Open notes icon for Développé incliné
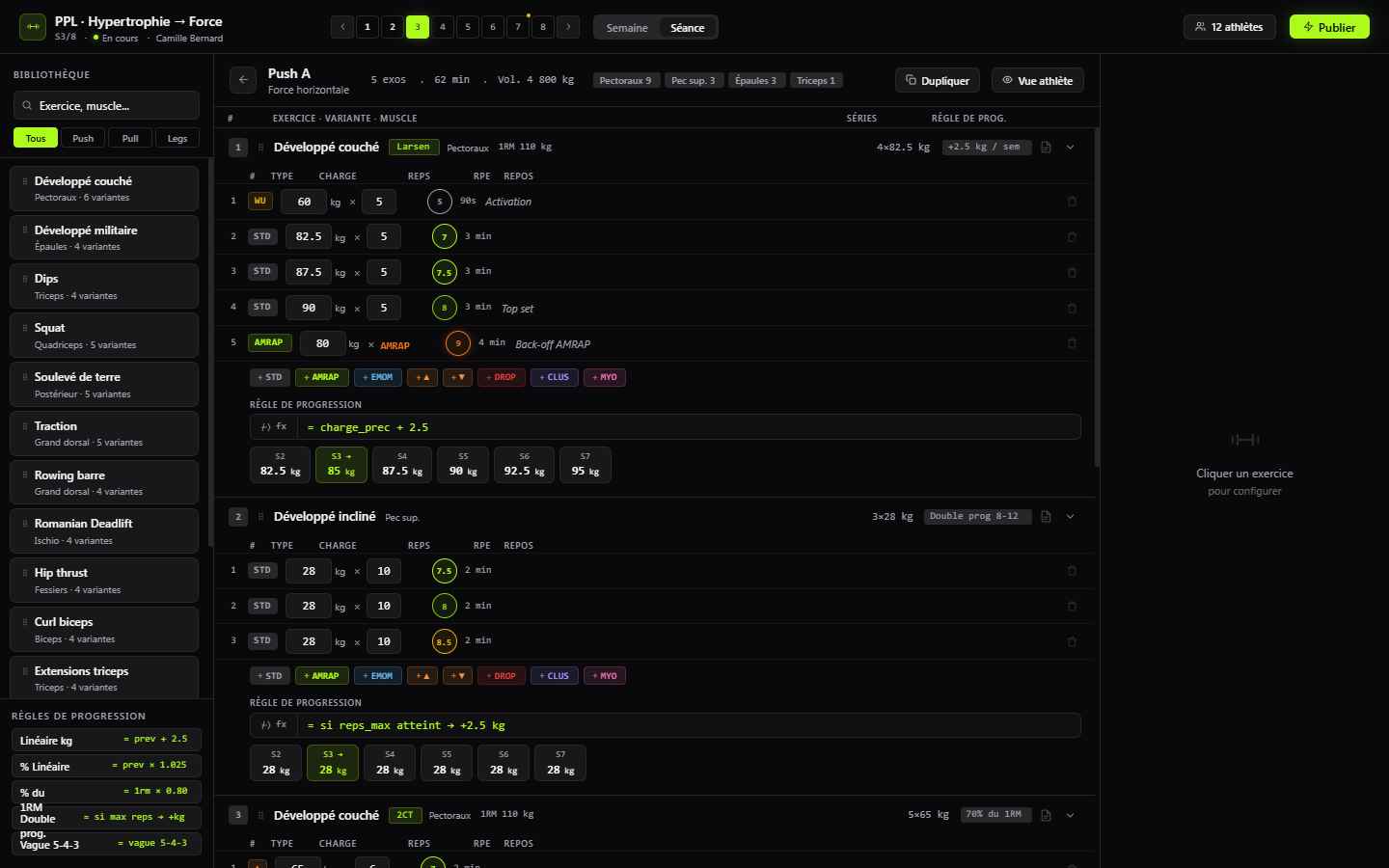Image resolution: width=1389 pixels, height=868 pixels. pos(1046,517)
